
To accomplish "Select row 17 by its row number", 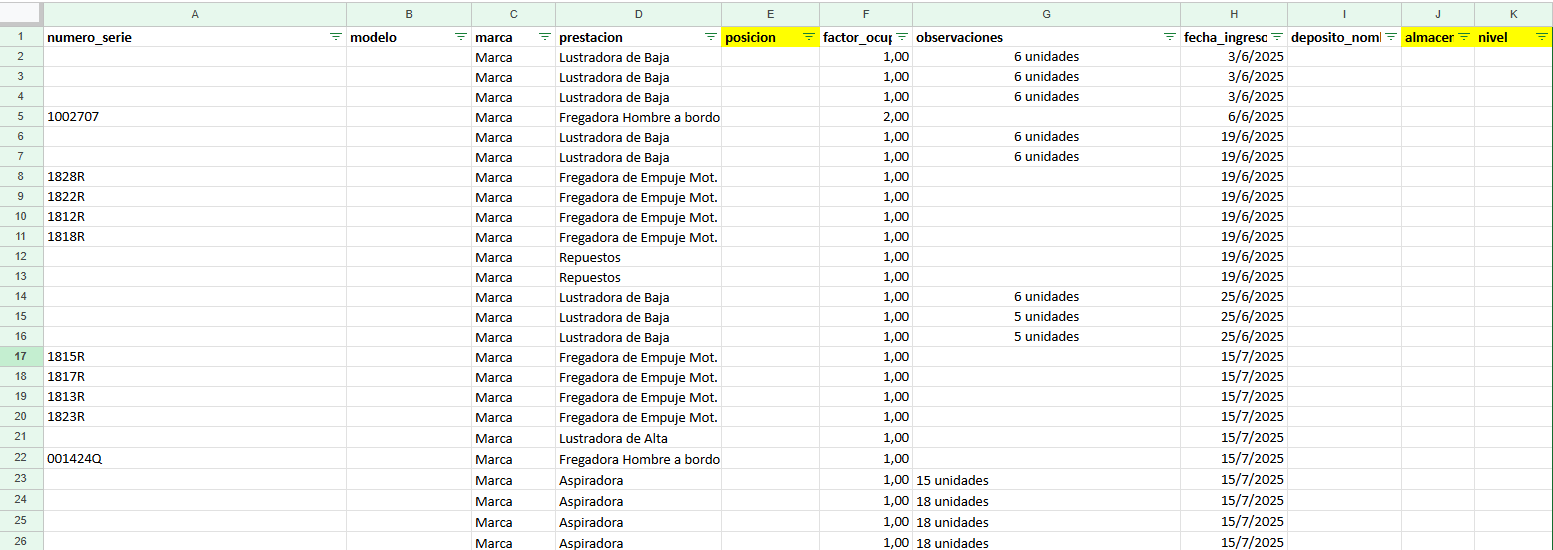I will coord(21,357).
